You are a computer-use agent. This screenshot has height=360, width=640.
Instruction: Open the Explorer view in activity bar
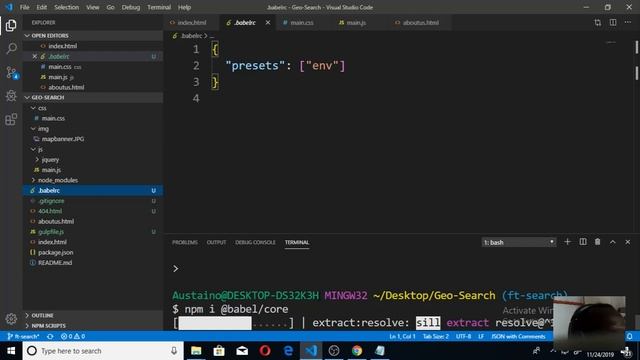pyautogui.click(x=11, y=26)
